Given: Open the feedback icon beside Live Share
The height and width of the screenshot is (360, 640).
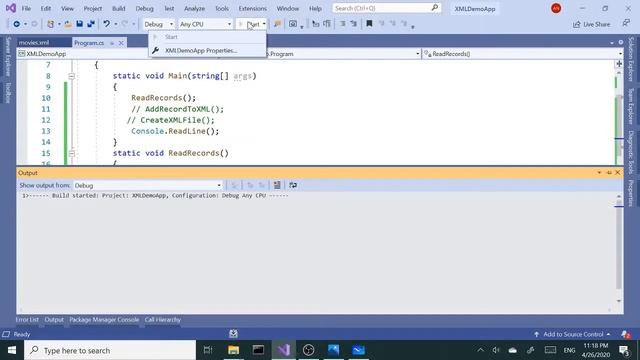Looking at the screenshot, I should click(x=626, y=24).
